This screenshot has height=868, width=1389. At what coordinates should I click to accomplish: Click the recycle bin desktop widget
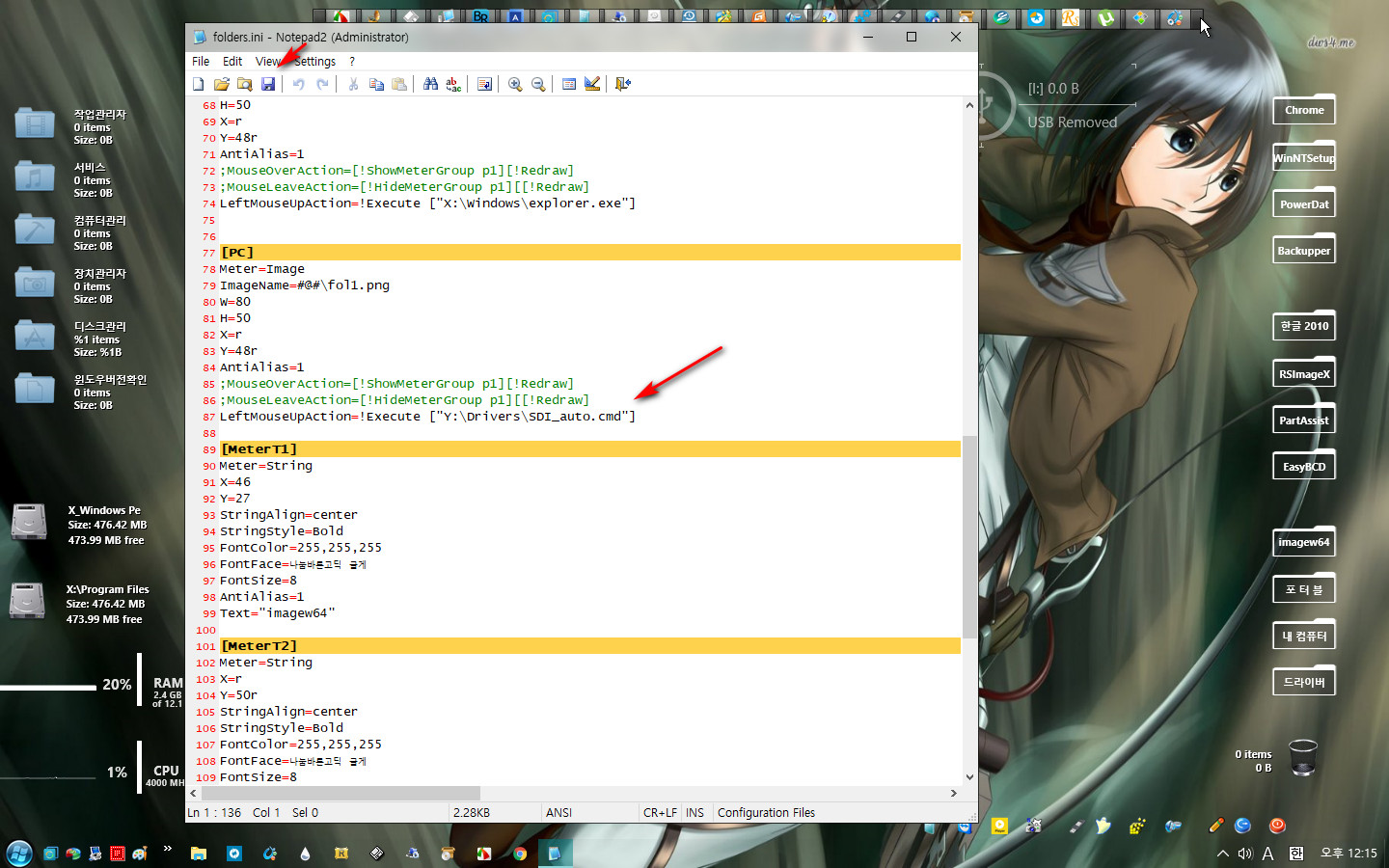point(1303,758)
